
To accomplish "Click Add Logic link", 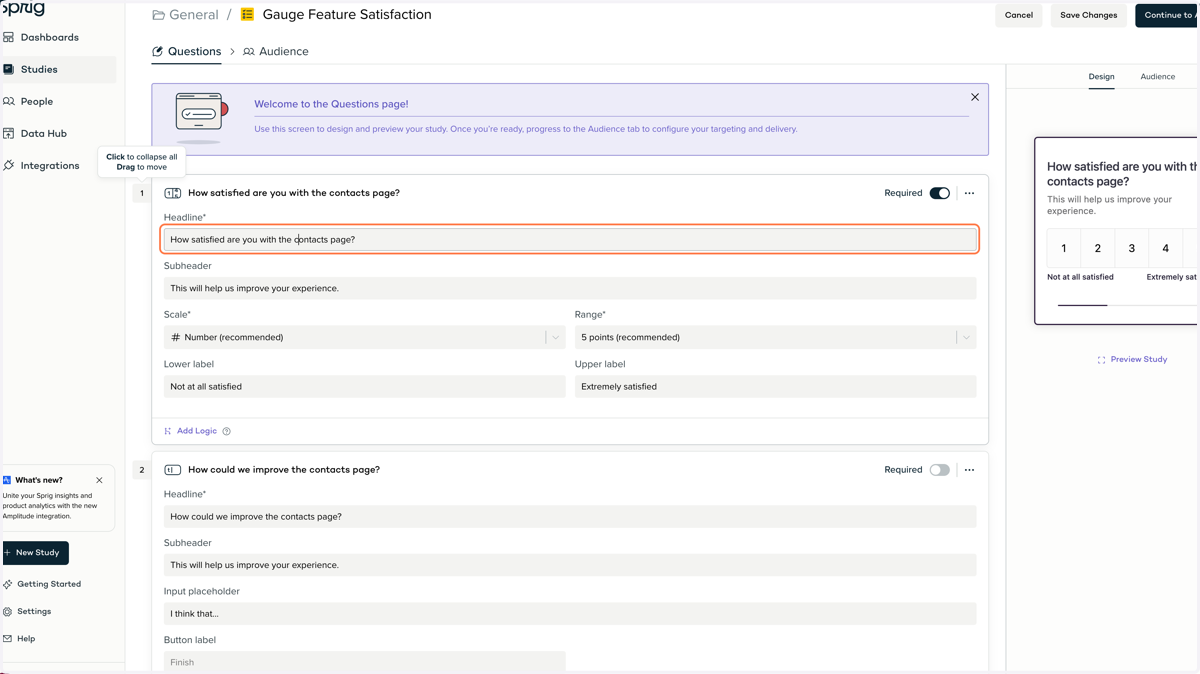I will (x=196, y=431).
